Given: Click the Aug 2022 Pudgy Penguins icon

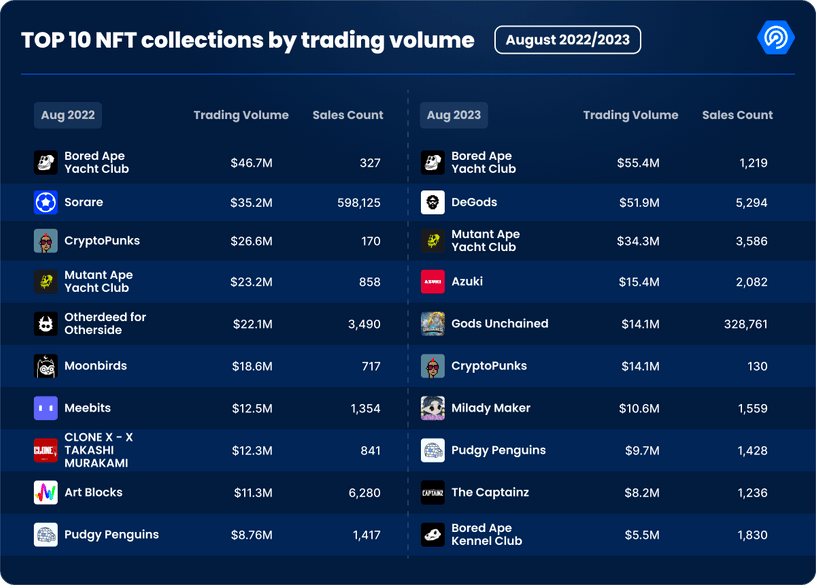Looking at the screenshot, I should point(46,535).
